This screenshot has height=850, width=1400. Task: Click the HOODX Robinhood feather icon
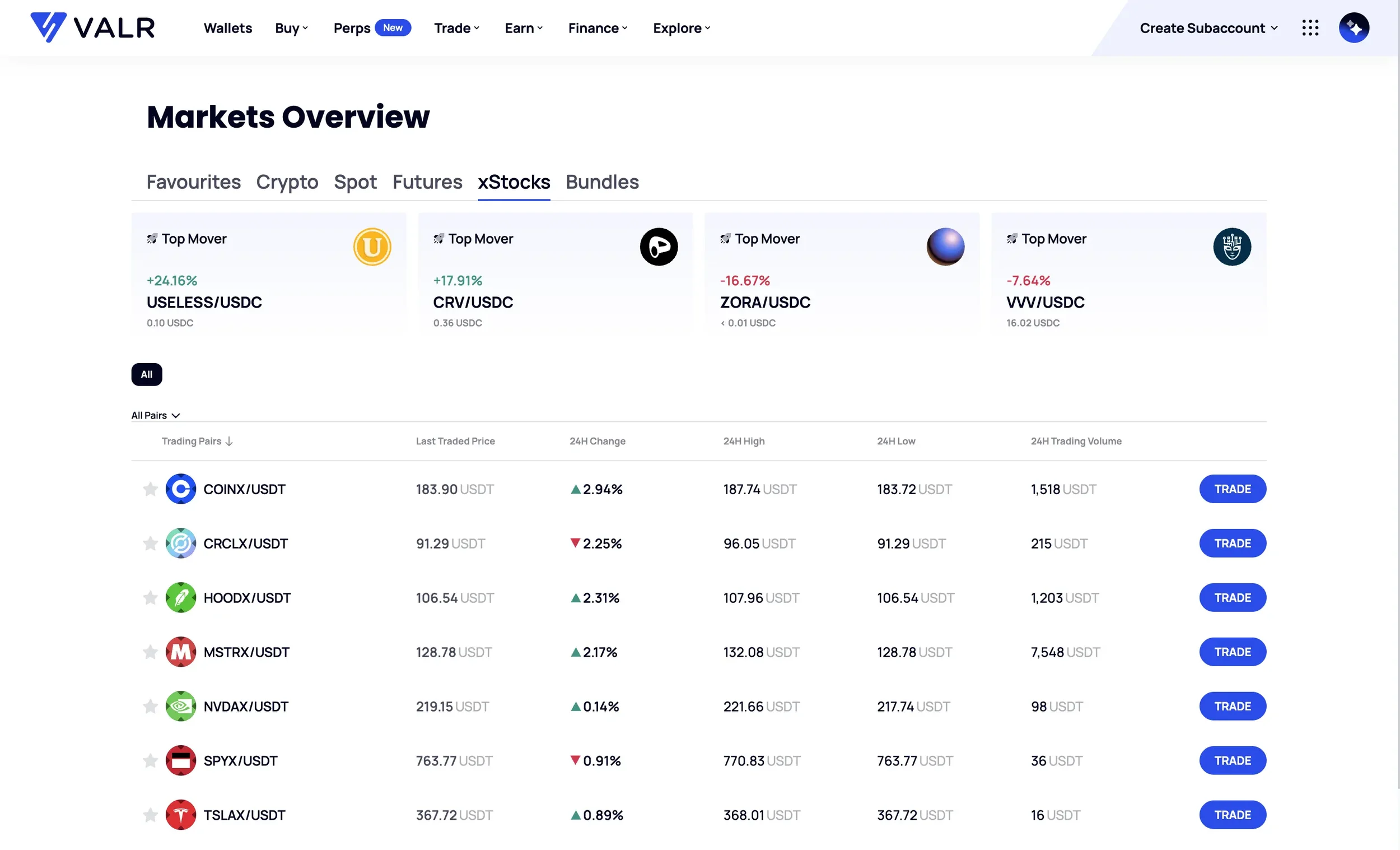(x=181, y=597)
